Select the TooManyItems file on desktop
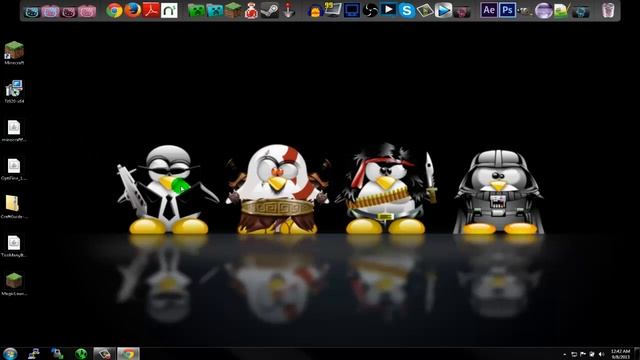Screen dimensions: 640x360 [14, 246]
